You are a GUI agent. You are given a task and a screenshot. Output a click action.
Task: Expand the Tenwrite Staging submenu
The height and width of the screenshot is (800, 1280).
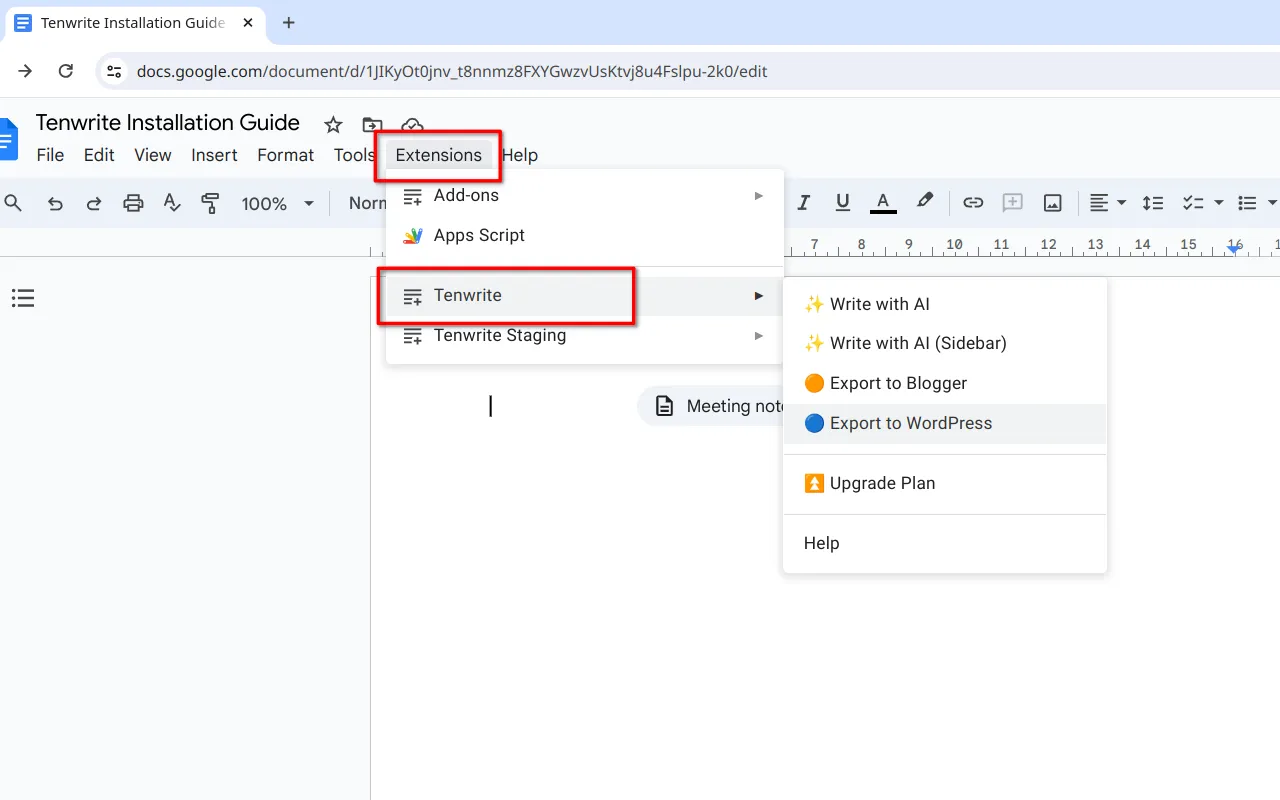coord(584,336)
